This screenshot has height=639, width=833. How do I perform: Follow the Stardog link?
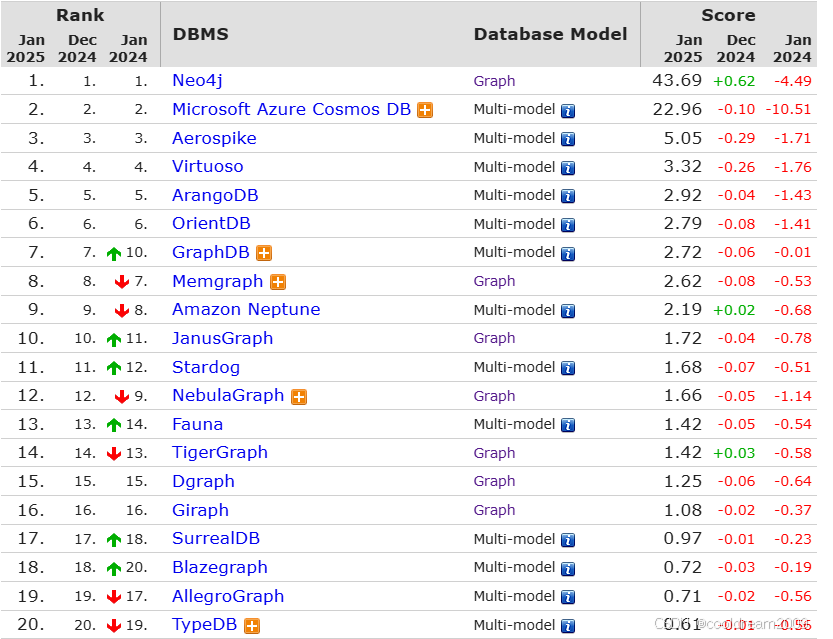pyautogui.click(x=206, y=367)
